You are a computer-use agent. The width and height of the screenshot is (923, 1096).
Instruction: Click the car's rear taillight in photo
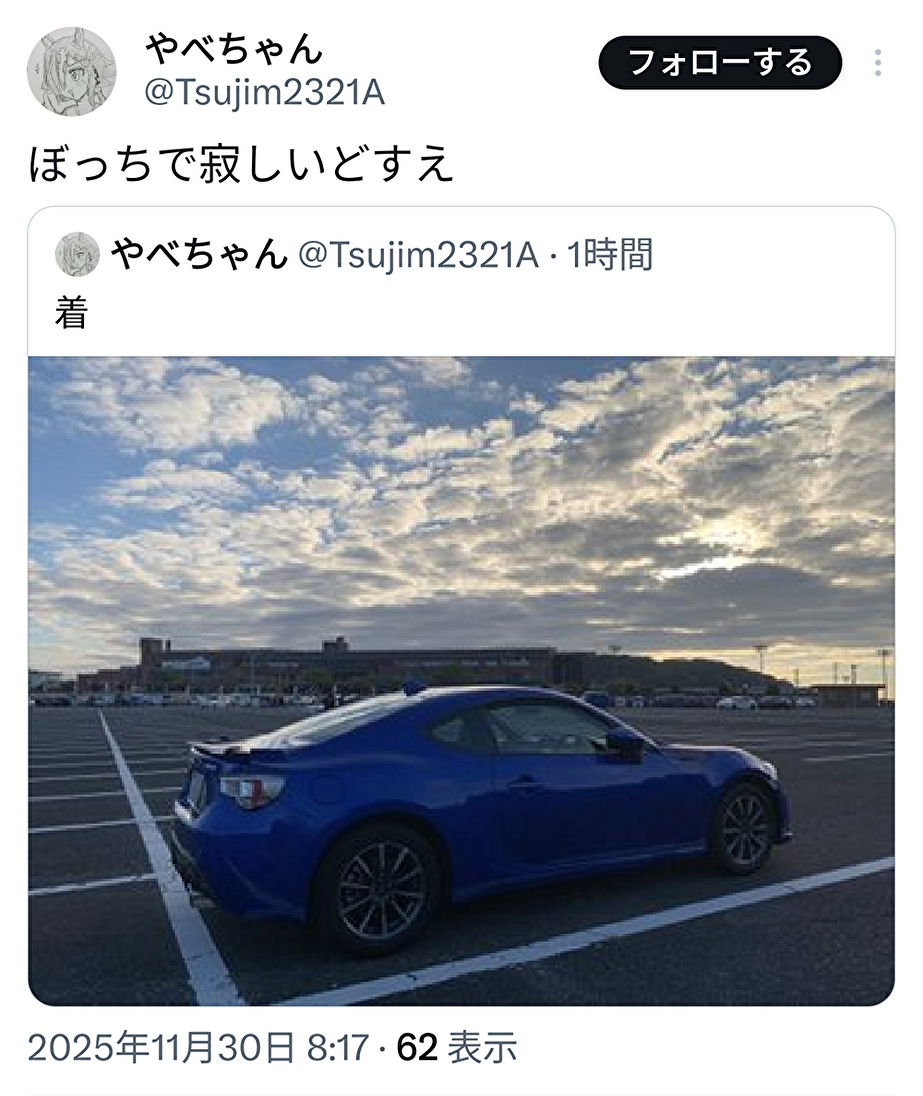[x=252, y=790]
